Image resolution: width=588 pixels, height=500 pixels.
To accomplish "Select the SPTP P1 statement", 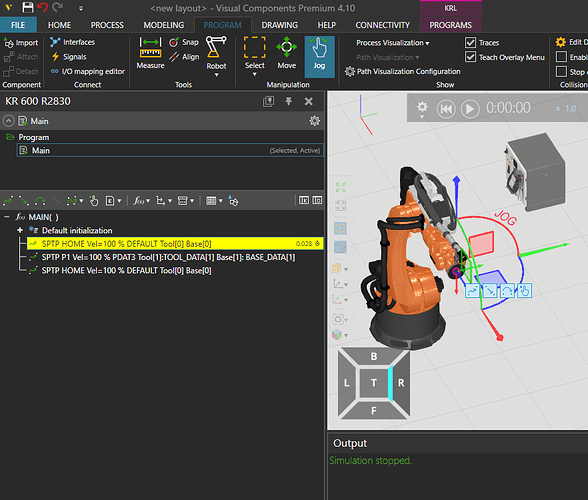I will point(168,257).
